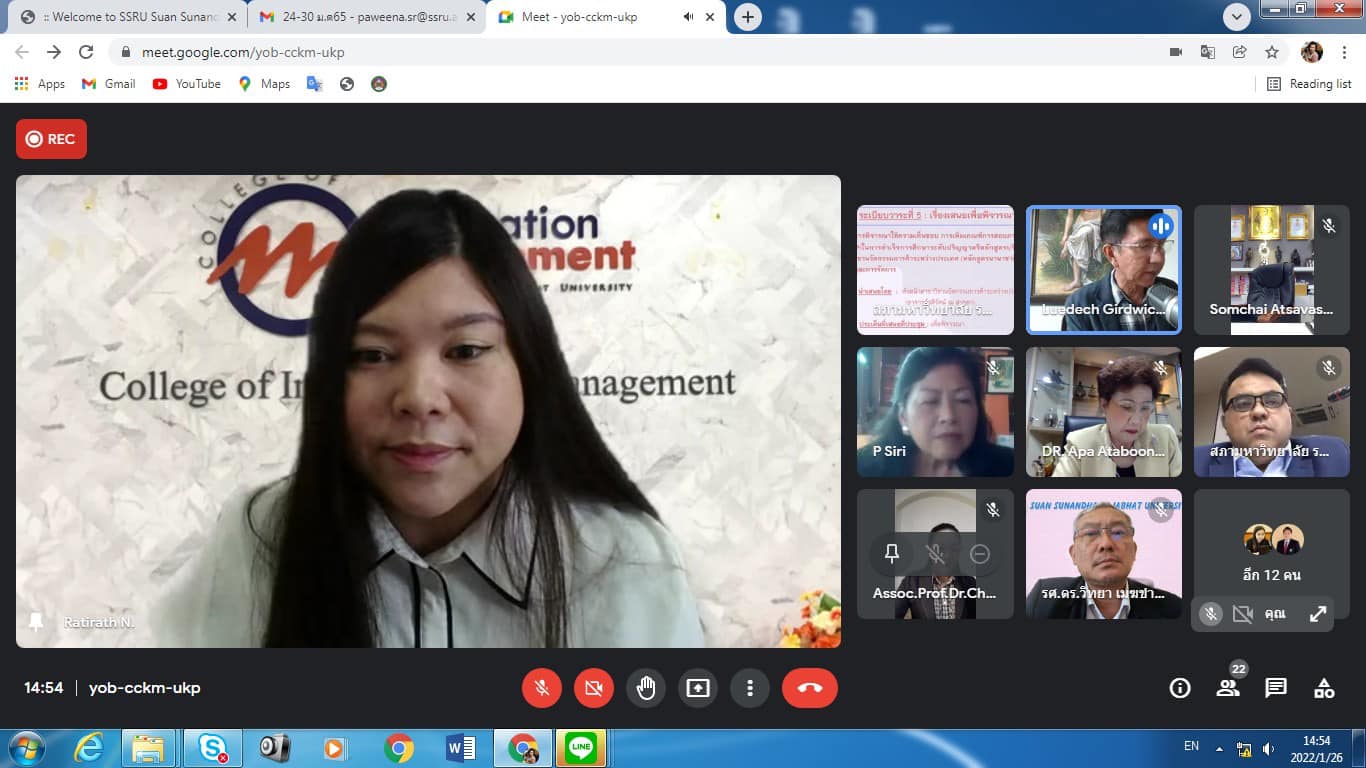The width and height of the screenshot is (1366, 768).
Task: Remove Assoc.Prof.Dr.Ch from the call
Action: (x=980, y=554)
